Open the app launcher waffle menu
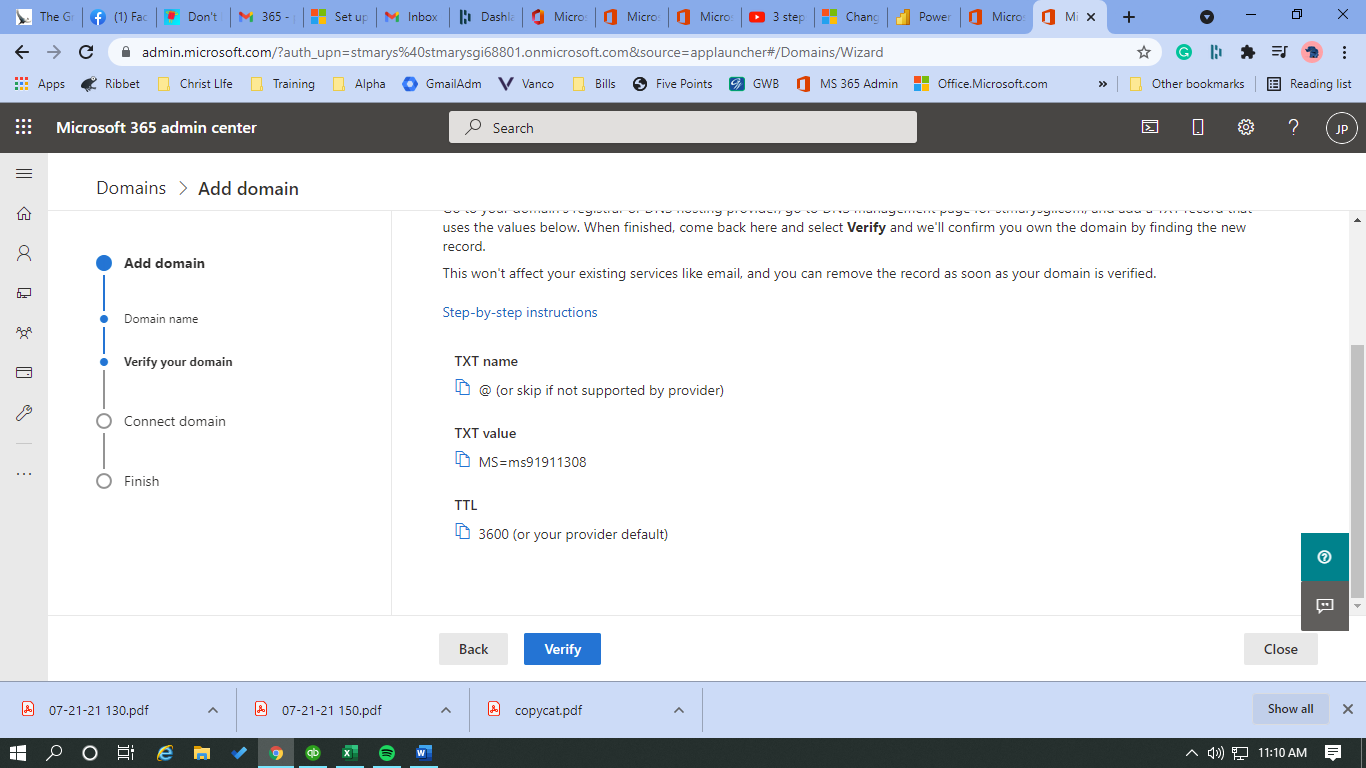This screenshot has width=1366, height=768. pyautogui.click(x=24, y=127)
